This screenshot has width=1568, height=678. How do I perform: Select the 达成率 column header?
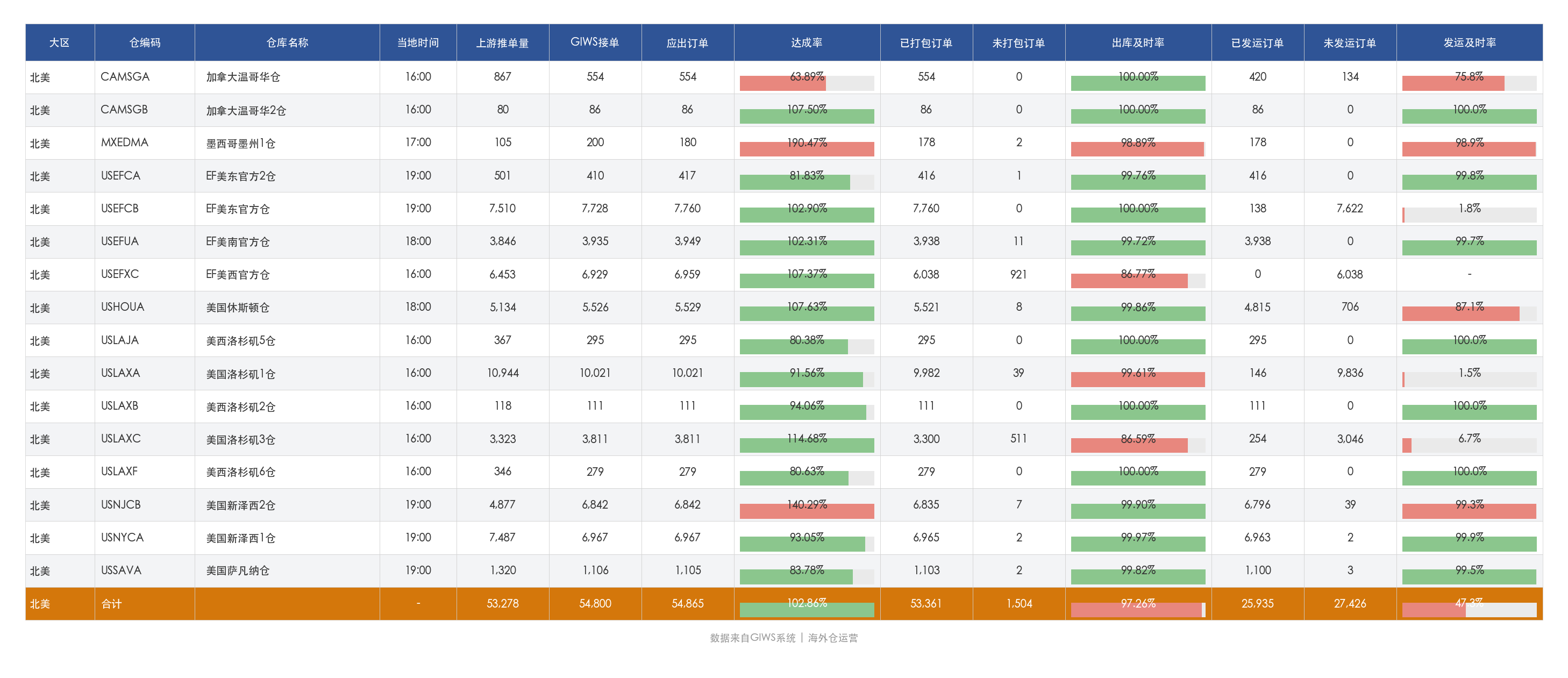pos(807,42)
